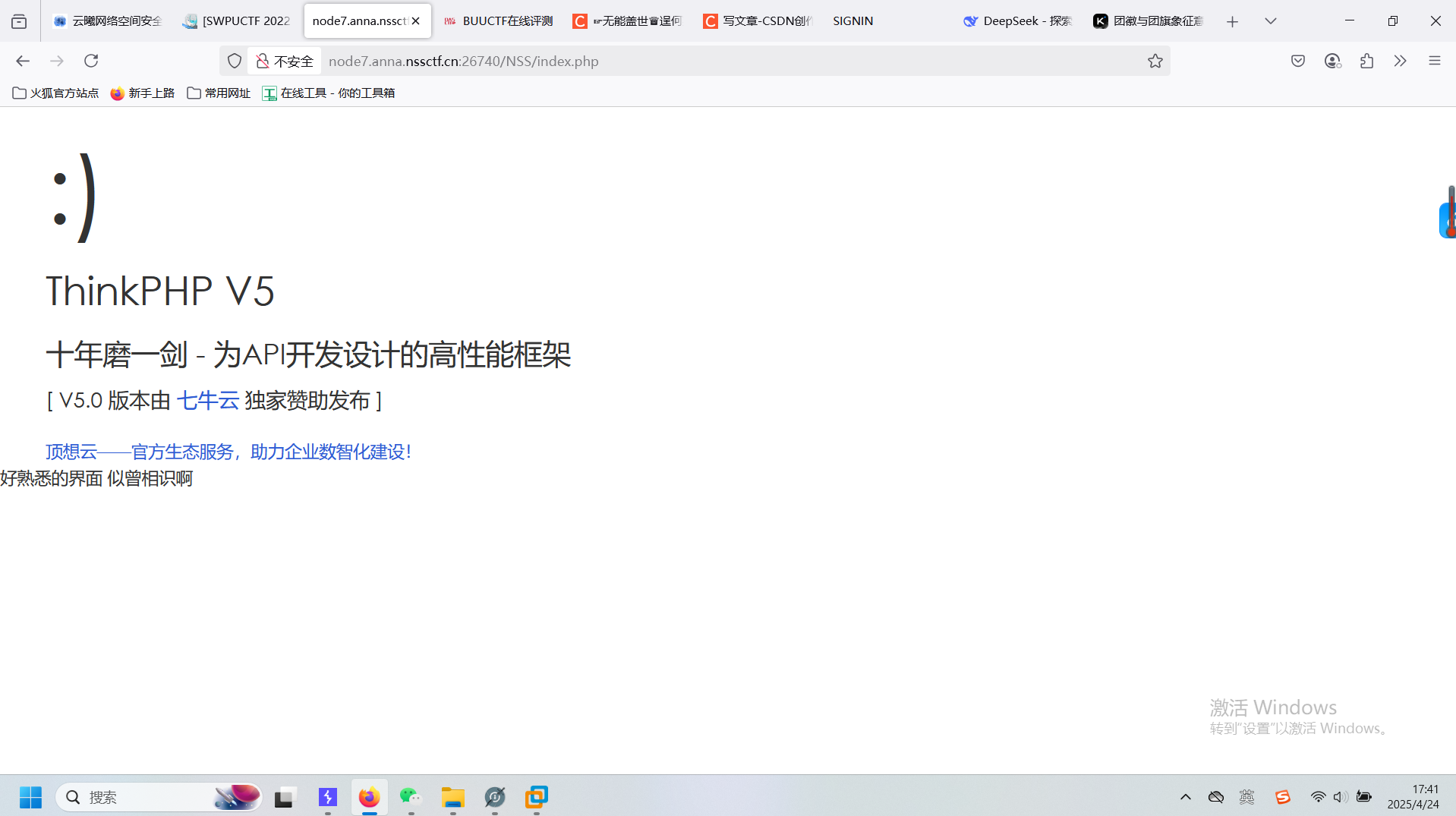List all tabs dropdown arrow
Image resolution: width=1456 pixels, height=816 pixels.
click(1271, 21)
